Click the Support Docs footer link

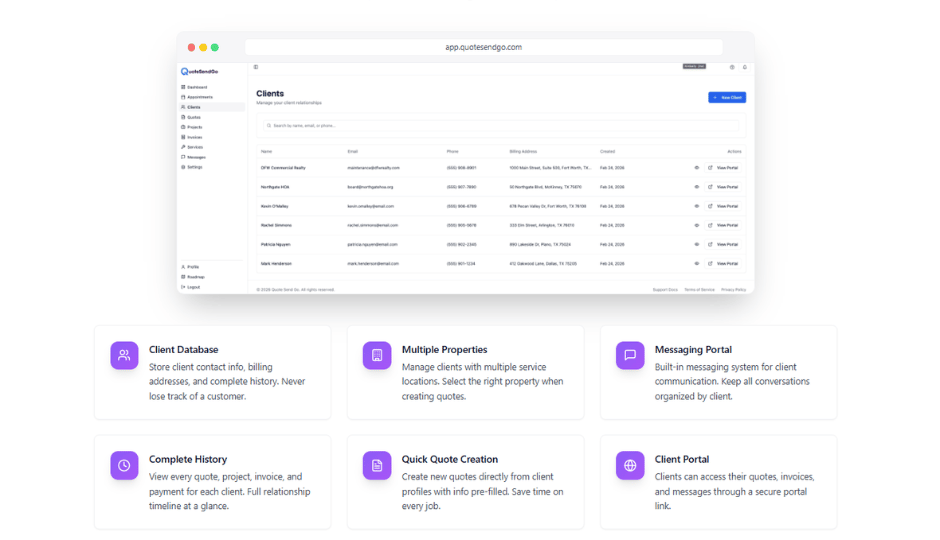coord(665,290)
